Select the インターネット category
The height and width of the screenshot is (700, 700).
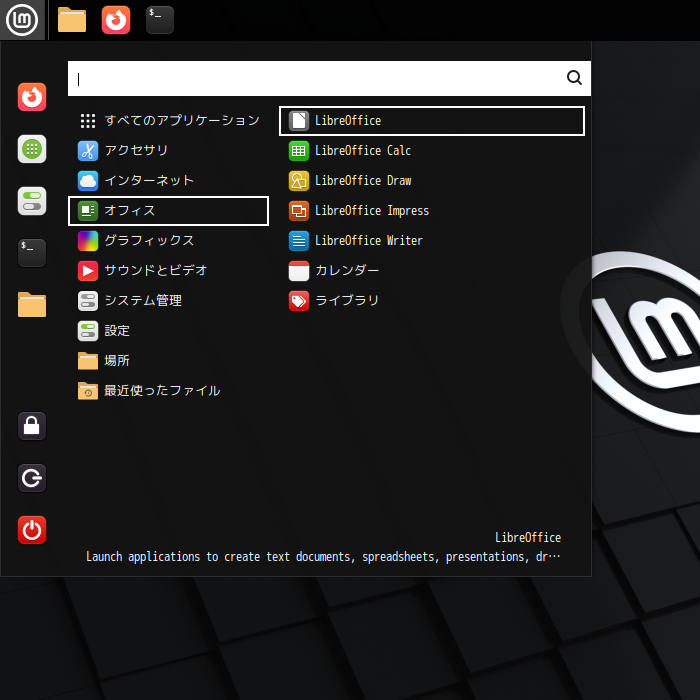pyautogui.click(x=168, y=181)
